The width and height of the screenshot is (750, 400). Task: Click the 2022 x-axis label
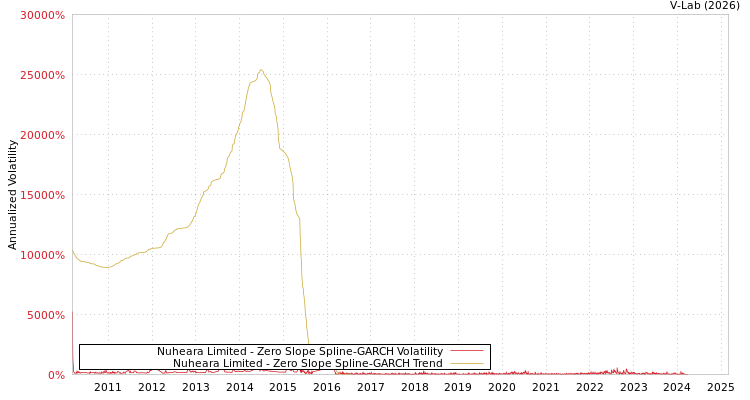point(590,387)
